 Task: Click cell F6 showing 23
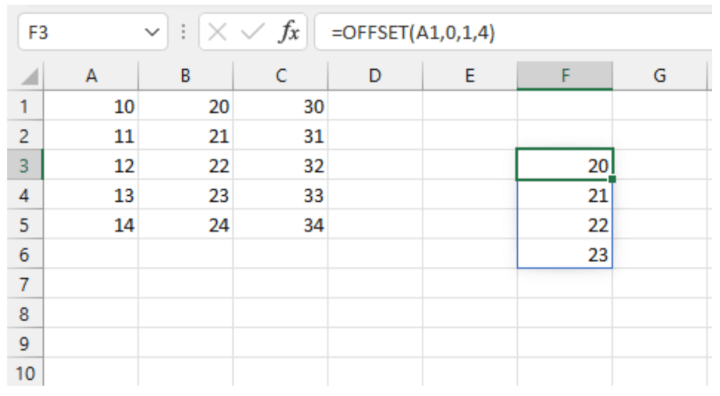pyautogui.click(x=565, y=254)
